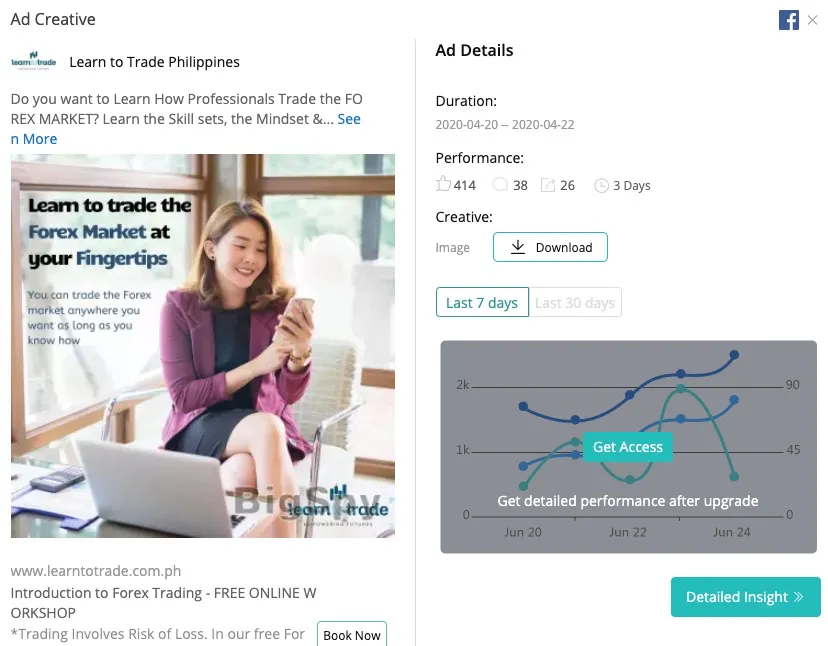Screen dimensions: 828x646
Task: Open Detailed Insight
Action: [745, 596]
